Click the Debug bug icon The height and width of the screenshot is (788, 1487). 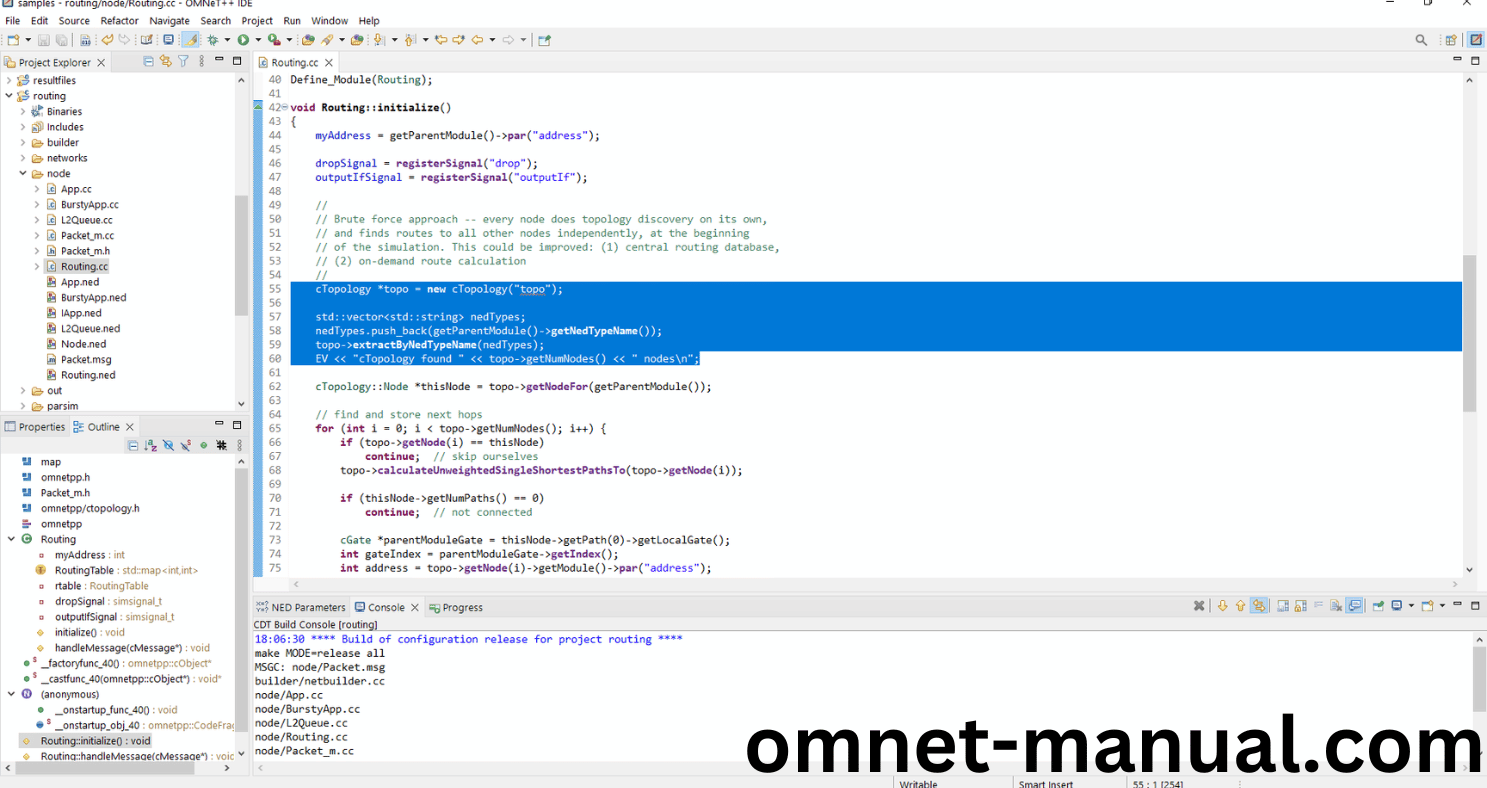213,40
